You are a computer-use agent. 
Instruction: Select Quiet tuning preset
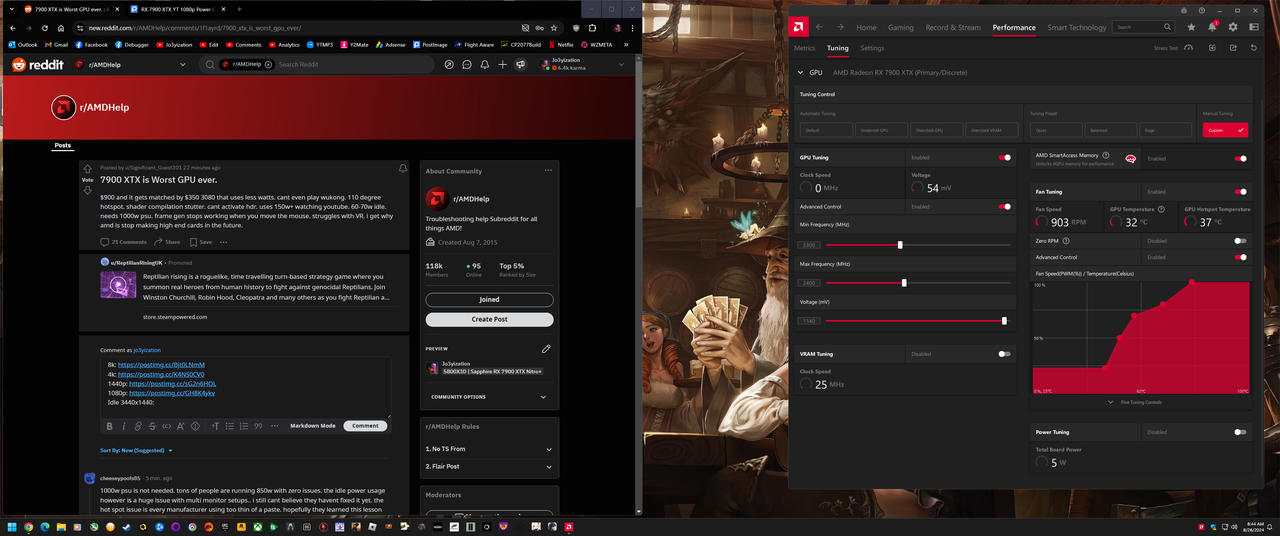[x=1057, y=130]
